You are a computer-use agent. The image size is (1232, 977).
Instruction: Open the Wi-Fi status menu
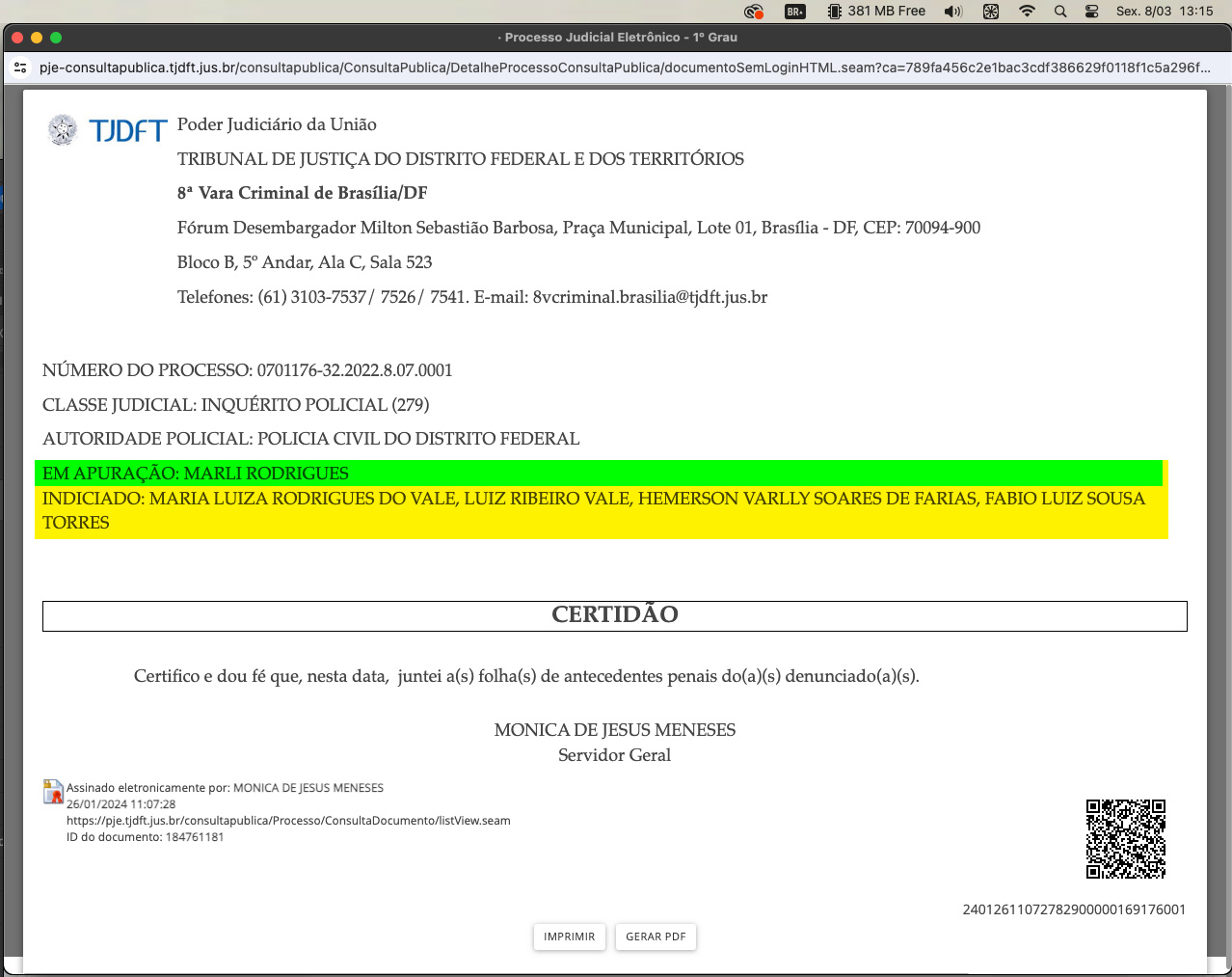(1027, 12)
